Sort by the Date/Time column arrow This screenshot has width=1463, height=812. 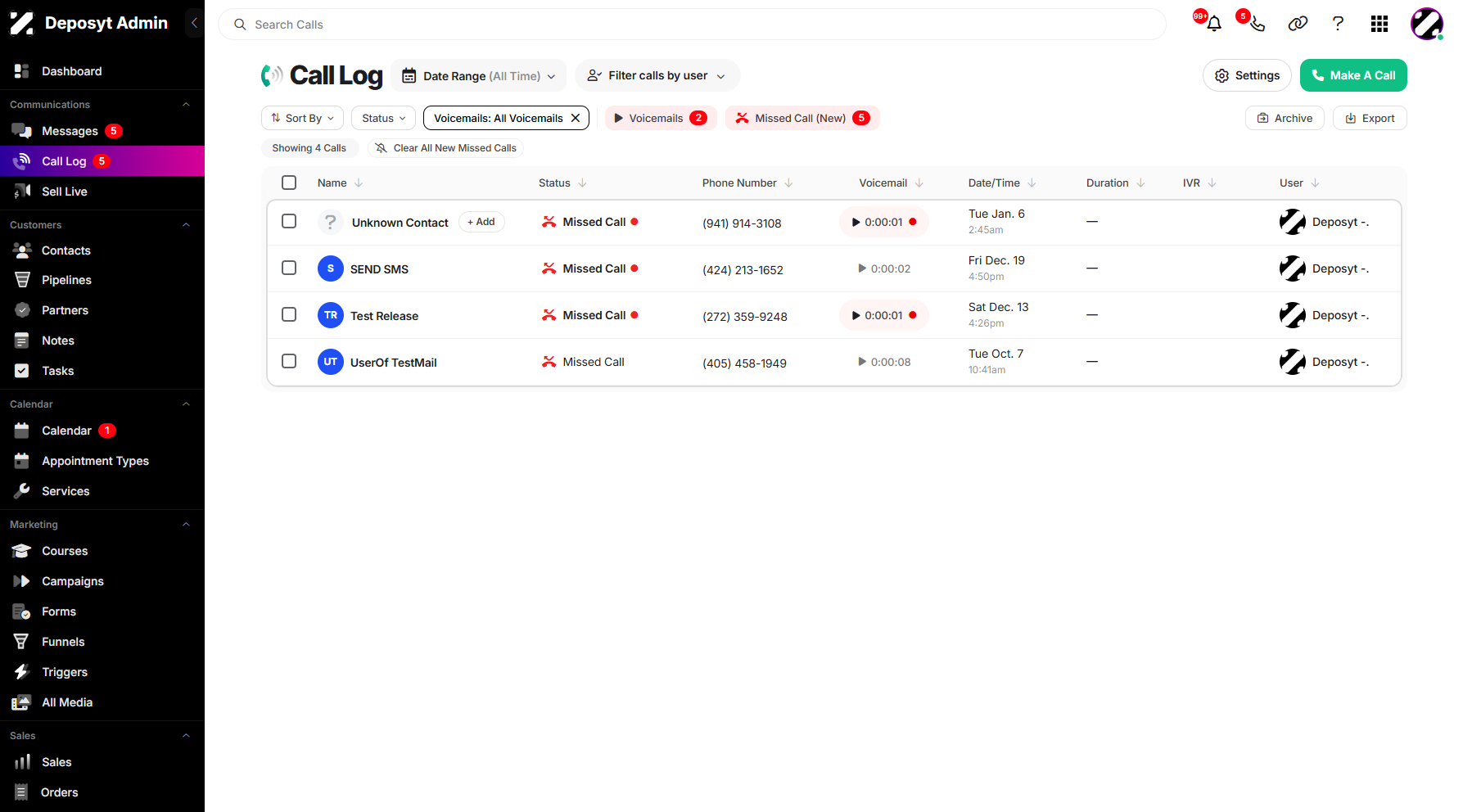pyautogui.click(x=1032, y=183)
